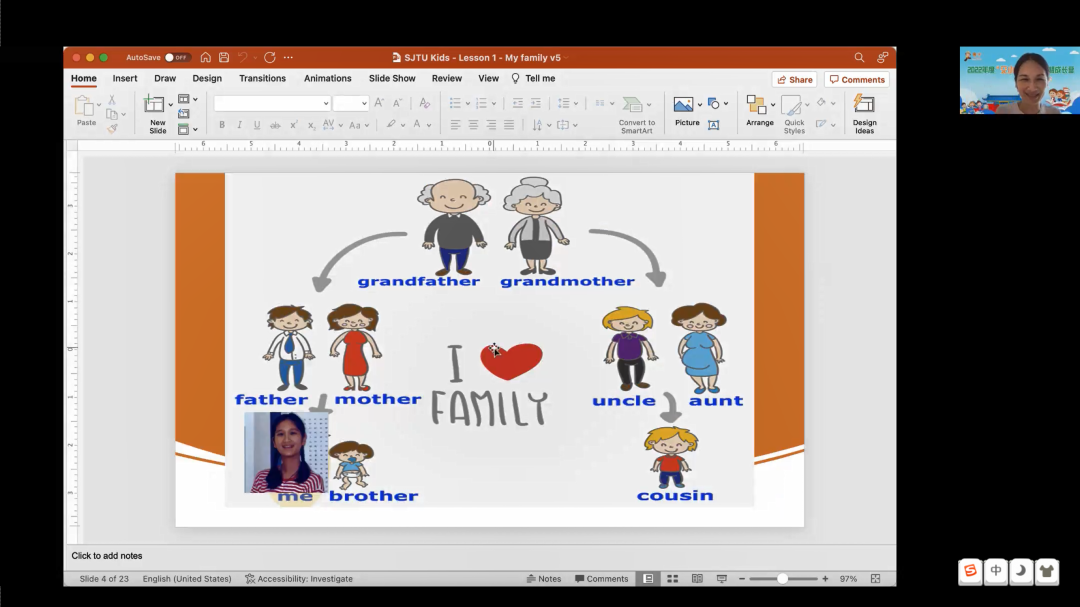Choose text highlight color

395,125
